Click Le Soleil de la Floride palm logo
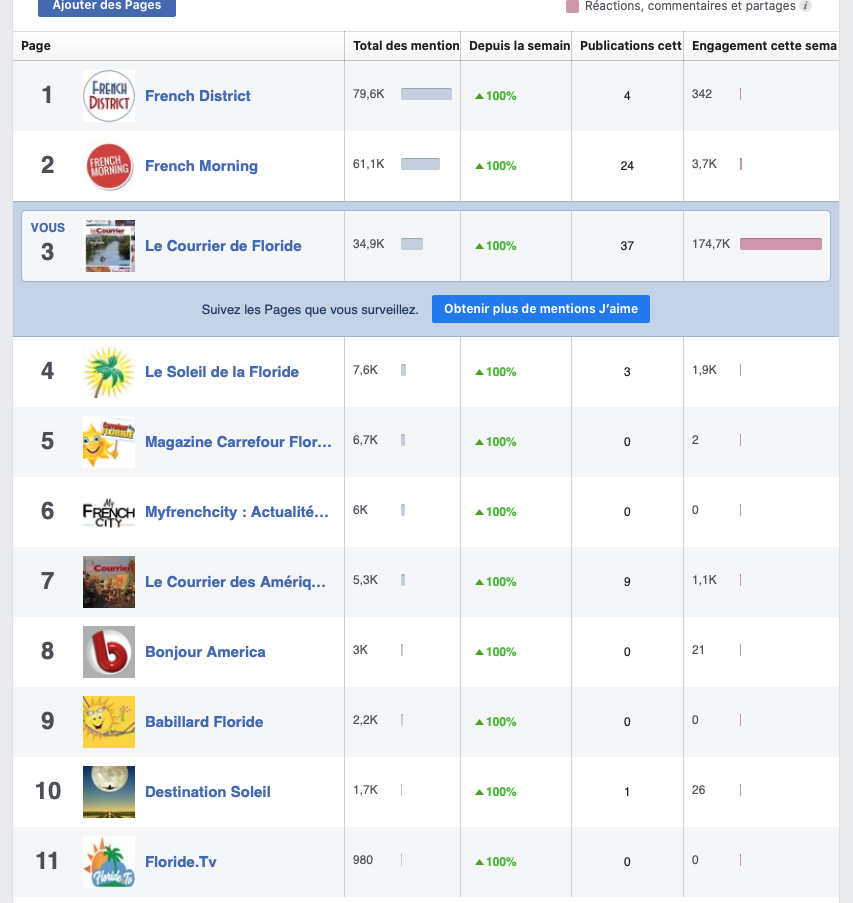 (109, 372)
